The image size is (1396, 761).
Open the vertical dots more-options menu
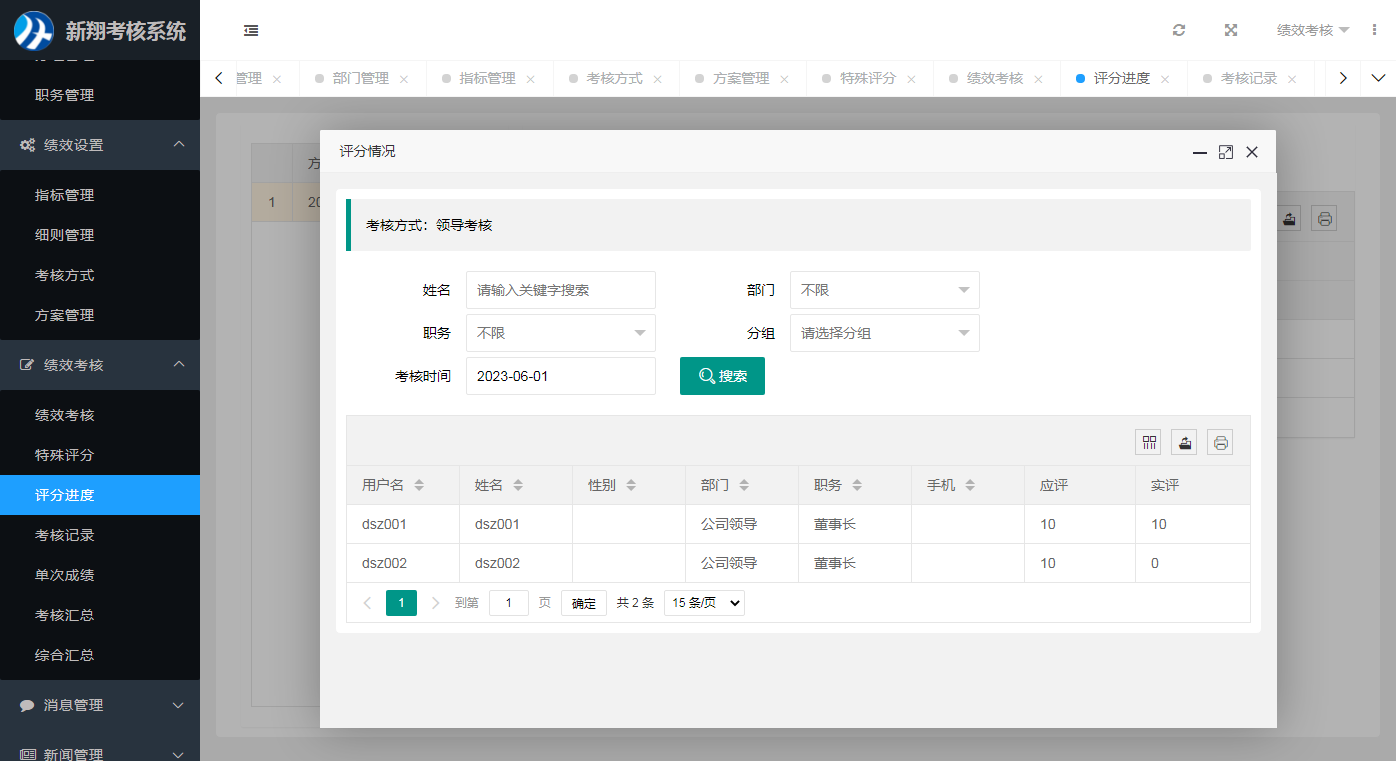1374,30
